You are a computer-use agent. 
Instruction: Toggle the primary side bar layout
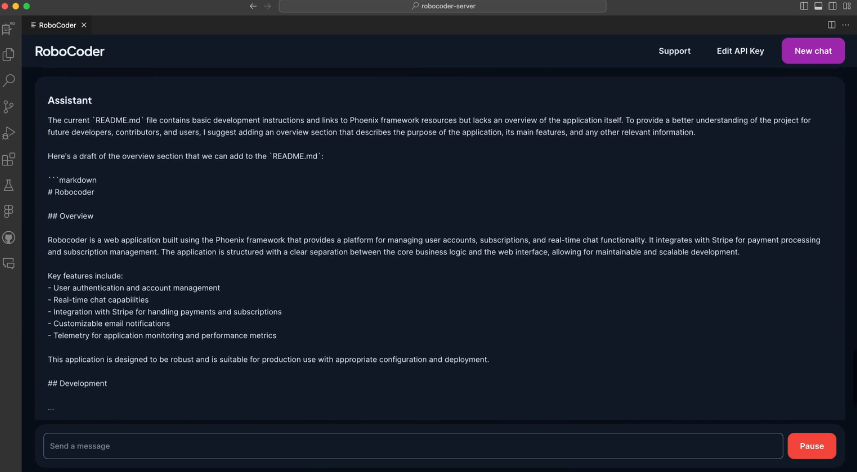804,6
